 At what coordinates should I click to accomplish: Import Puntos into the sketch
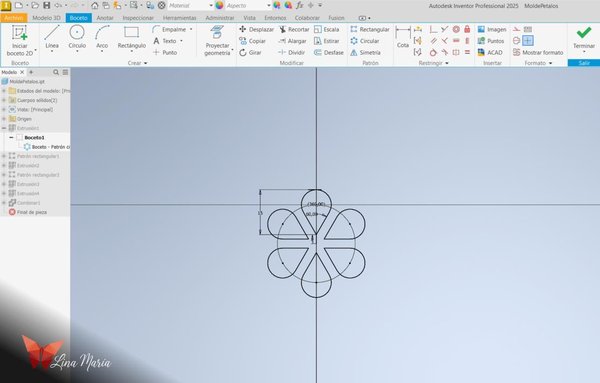[x=491, y=41]
